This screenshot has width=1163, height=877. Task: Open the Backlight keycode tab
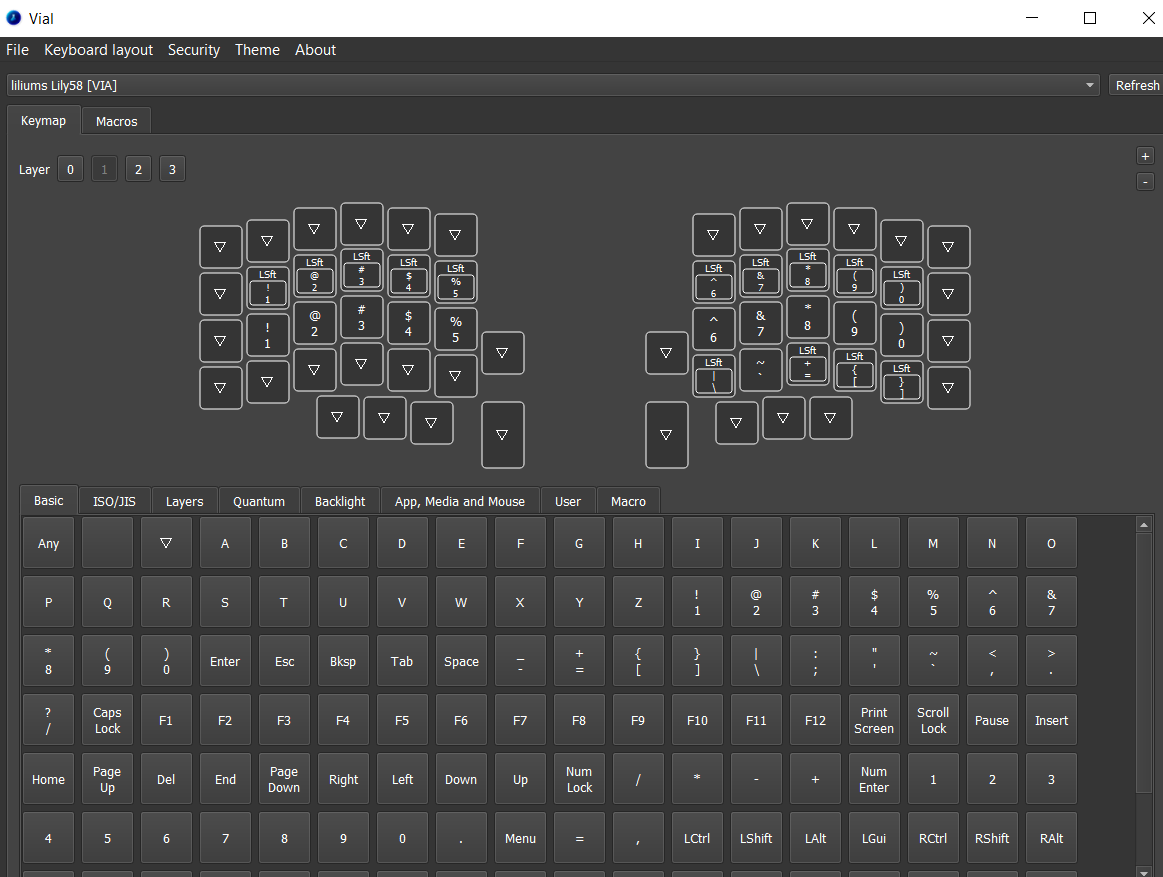click(340, 502)
